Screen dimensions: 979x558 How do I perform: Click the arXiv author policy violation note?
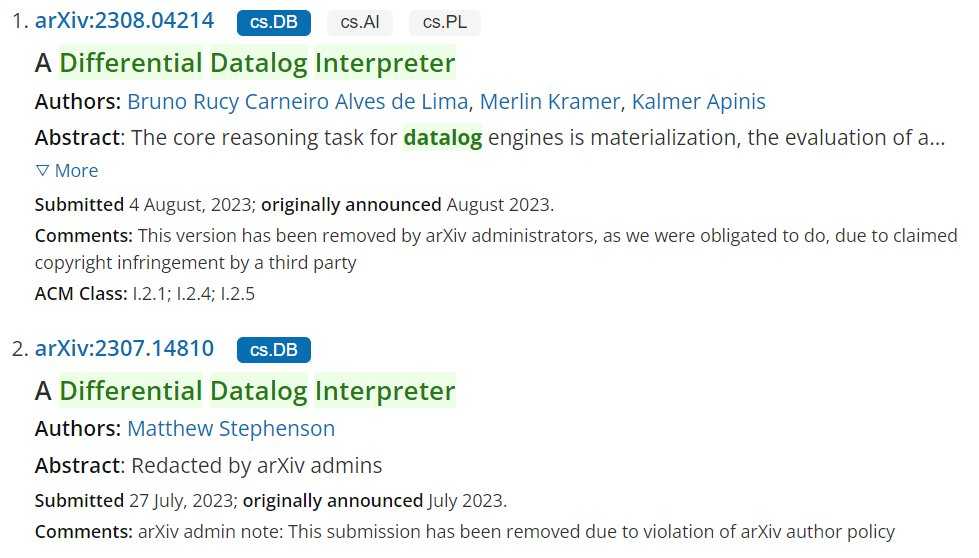pyautogui.click(x=515, y=532)
